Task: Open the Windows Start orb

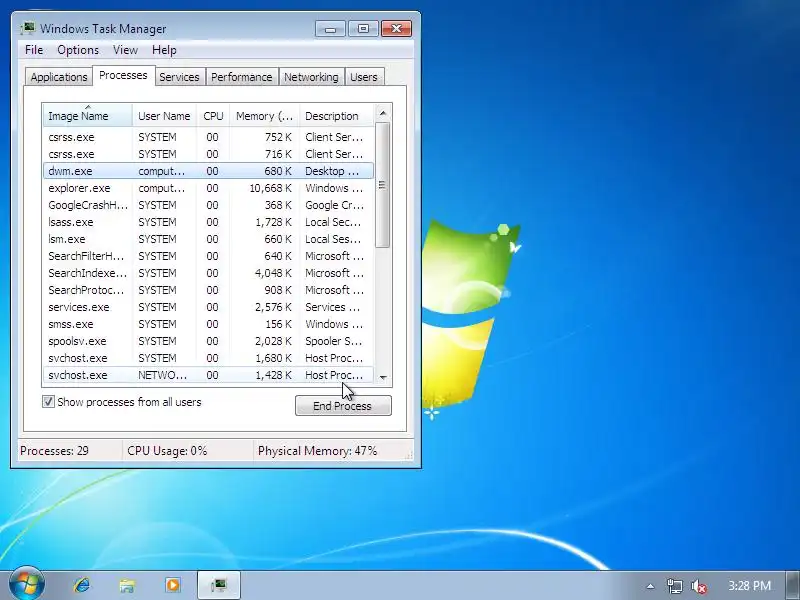Action: tap(27, 583)
